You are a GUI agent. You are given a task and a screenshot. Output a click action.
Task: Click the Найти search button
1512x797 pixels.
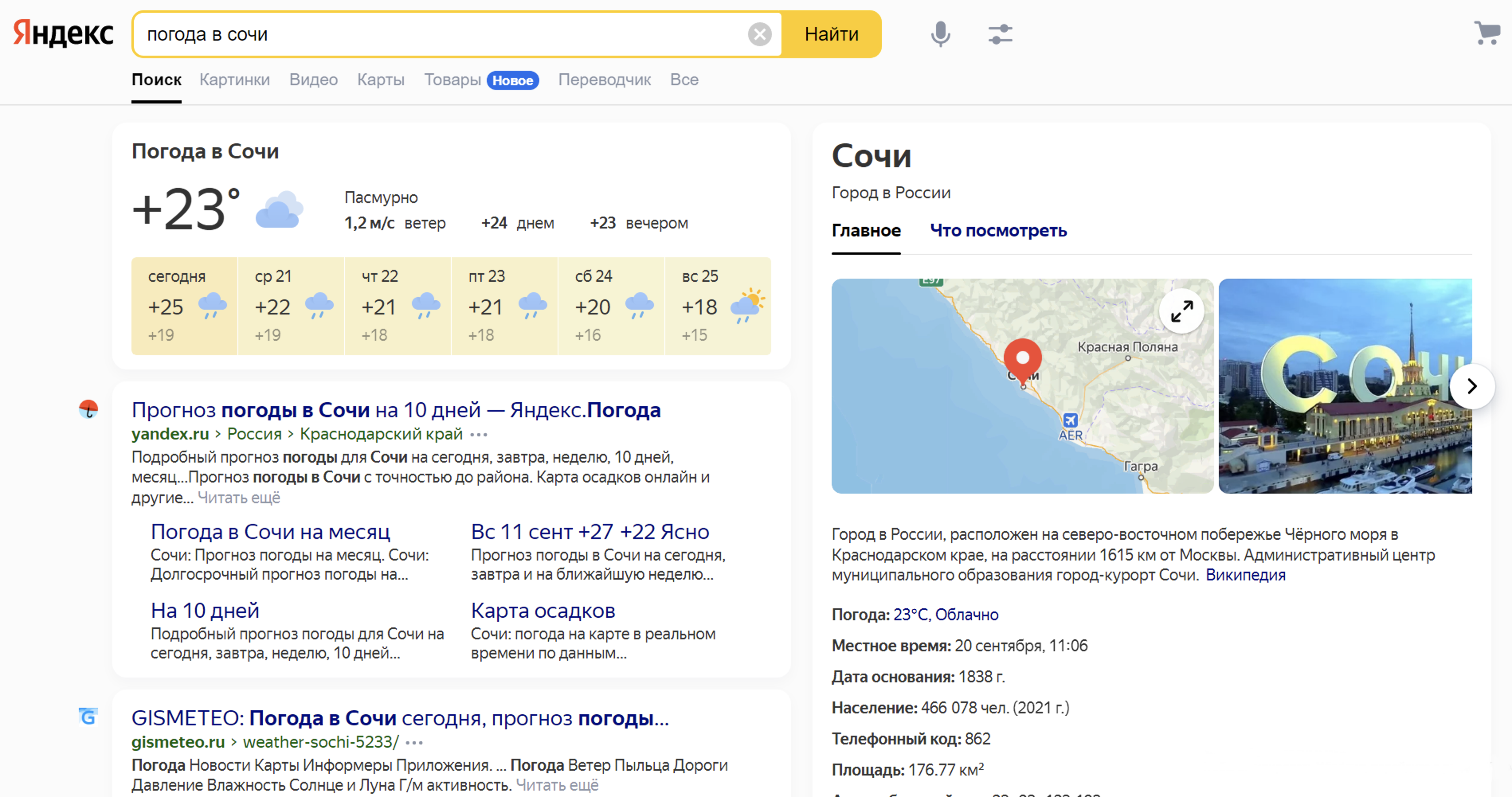coord(831,34)
